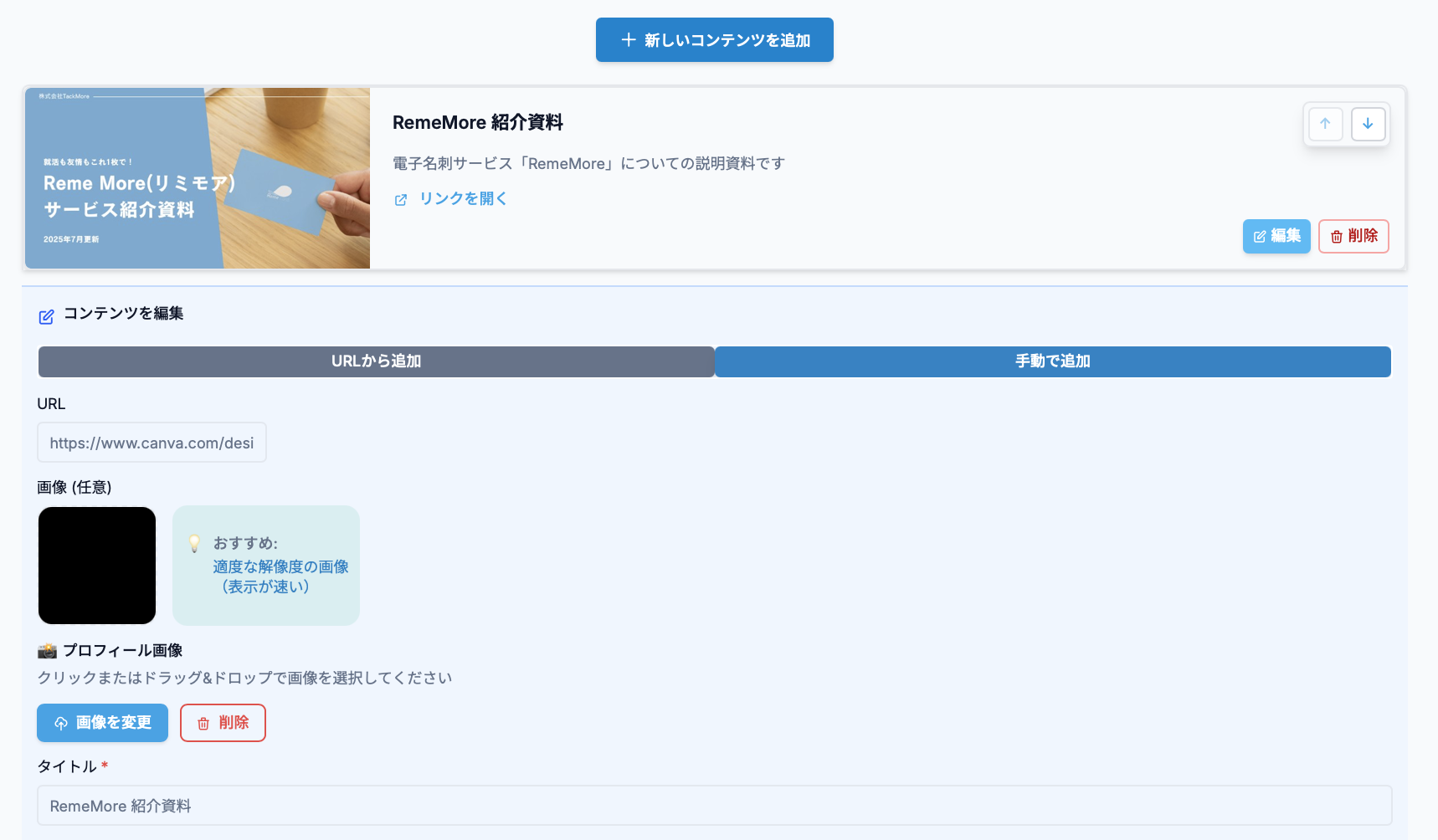This screenshot has height=840, width=1438.
Task: Open the link via リンクを開く
Action: (463, 198)
